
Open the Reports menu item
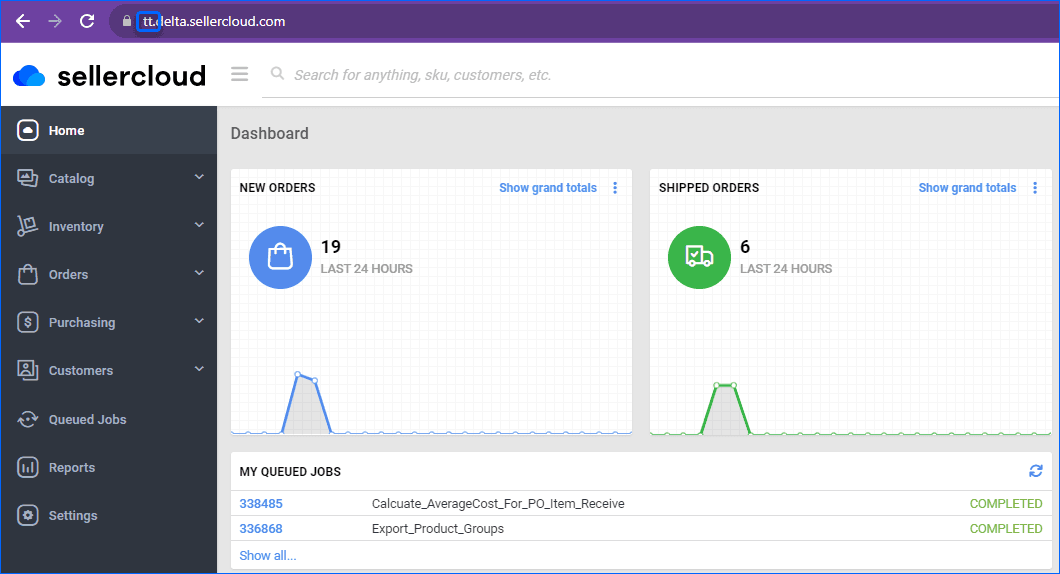click(109, 467)
